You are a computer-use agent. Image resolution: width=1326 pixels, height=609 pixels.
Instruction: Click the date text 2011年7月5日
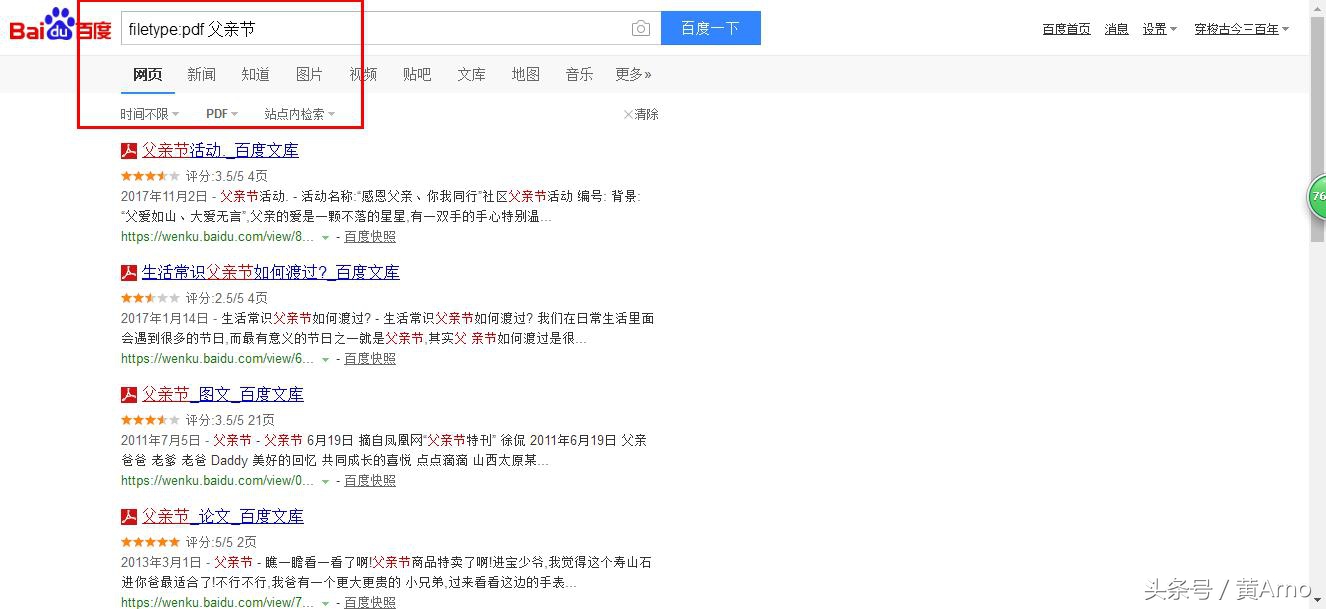(161, 440)
